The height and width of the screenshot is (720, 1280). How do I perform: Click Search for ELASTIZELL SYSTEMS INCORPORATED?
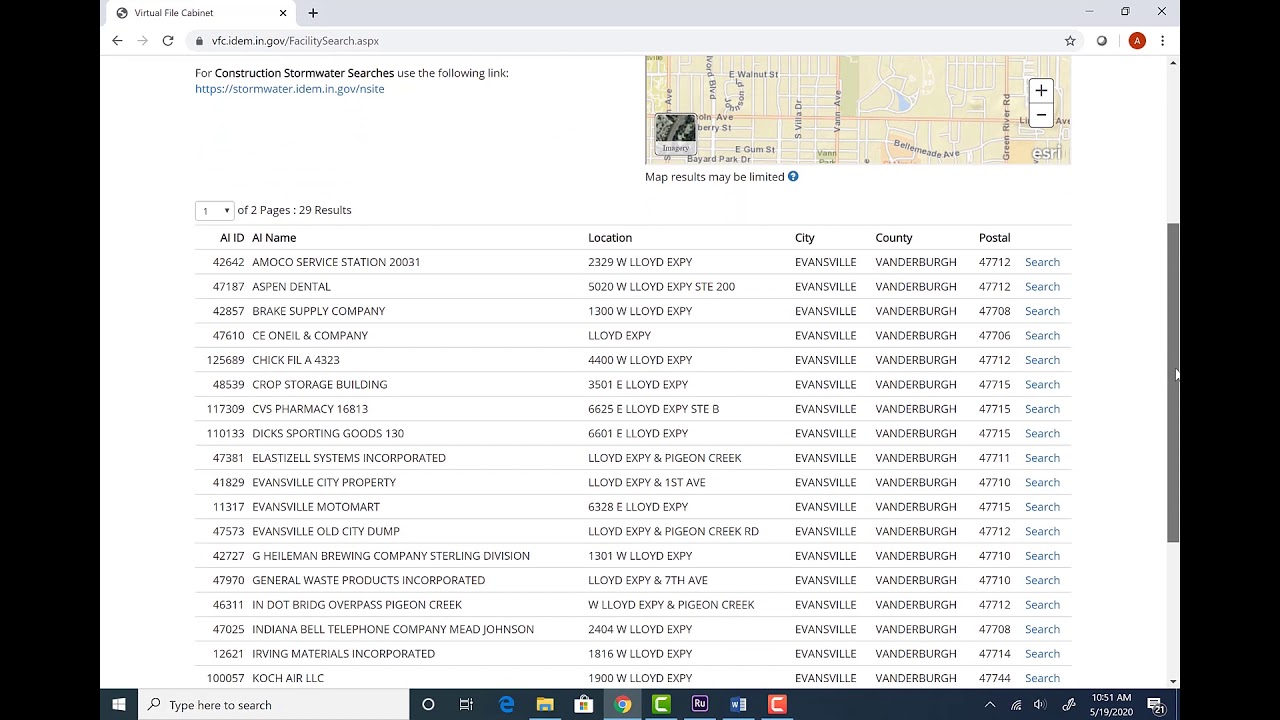coord(1042,458)
